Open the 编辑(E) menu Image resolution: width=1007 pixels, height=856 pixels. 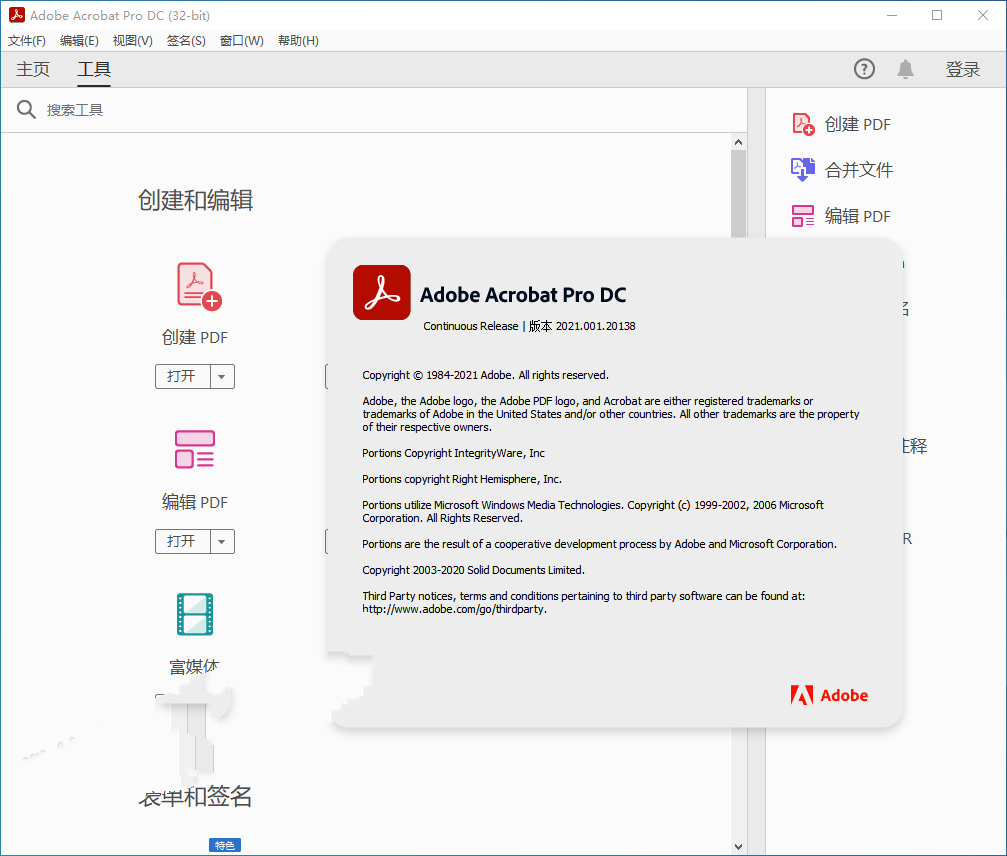point(79,40)
